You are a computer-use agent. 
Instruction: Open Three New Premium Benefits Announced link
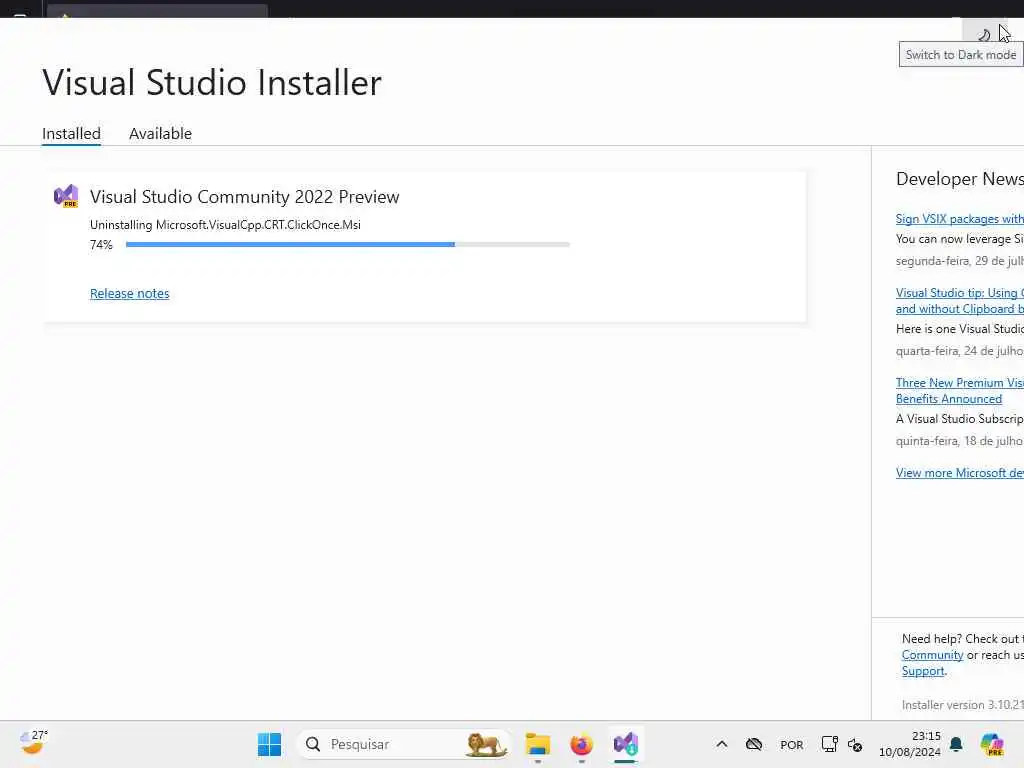click(x=959, y=391)
